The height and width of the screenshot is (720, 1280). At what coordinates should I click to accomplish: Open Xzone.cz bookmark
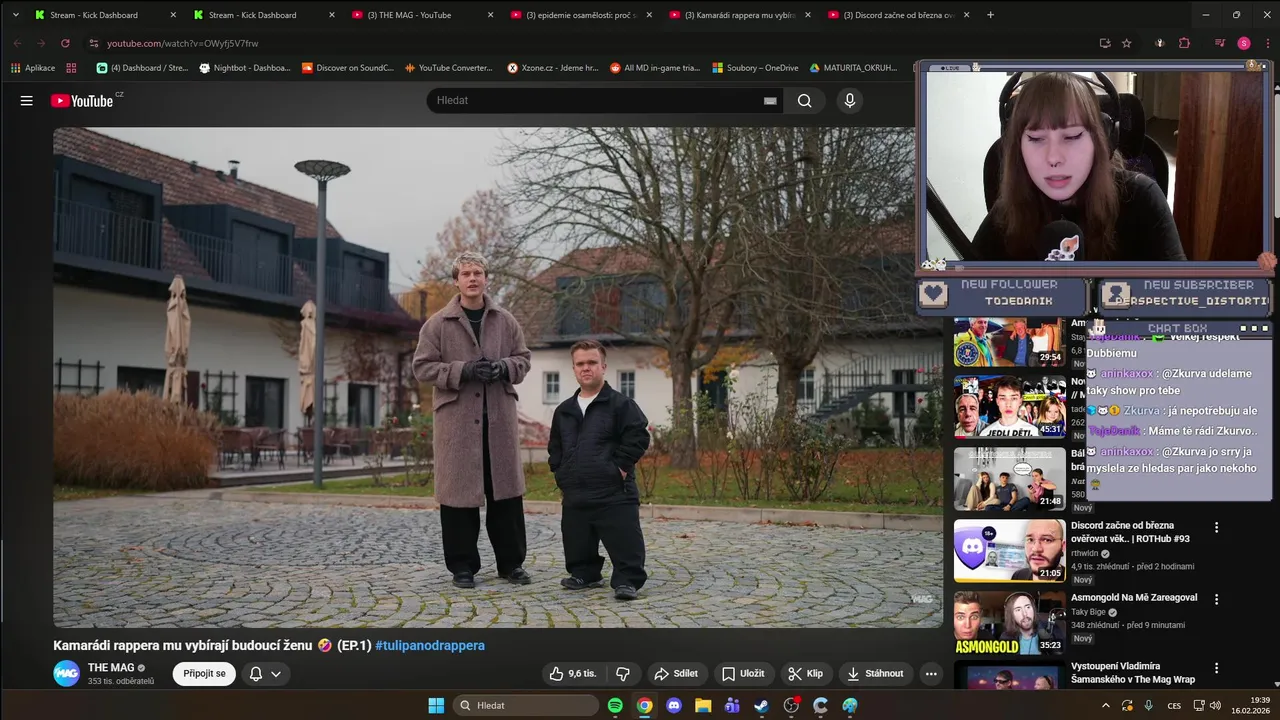tap(553, 68)
